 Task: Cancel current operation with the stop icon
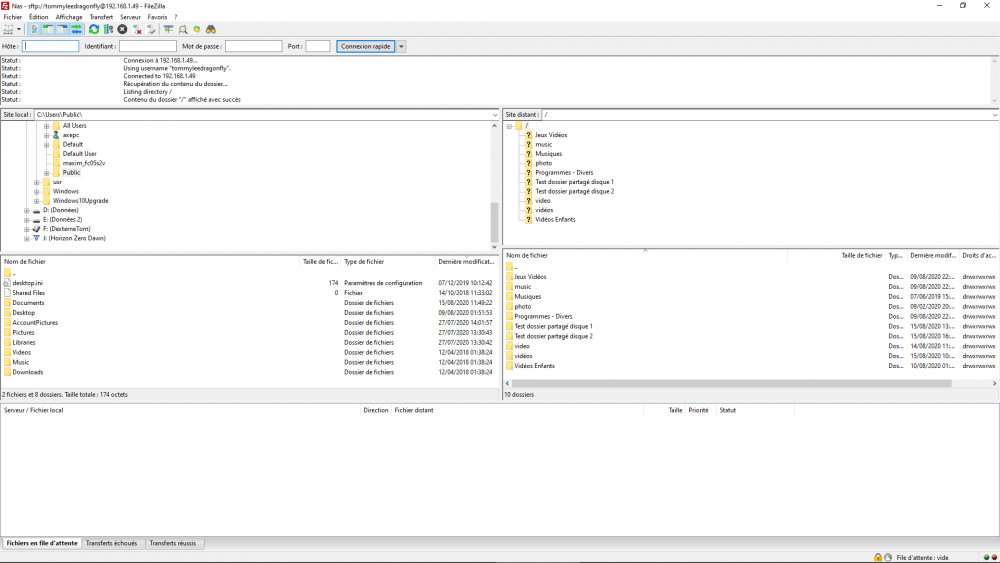(122, 30)
